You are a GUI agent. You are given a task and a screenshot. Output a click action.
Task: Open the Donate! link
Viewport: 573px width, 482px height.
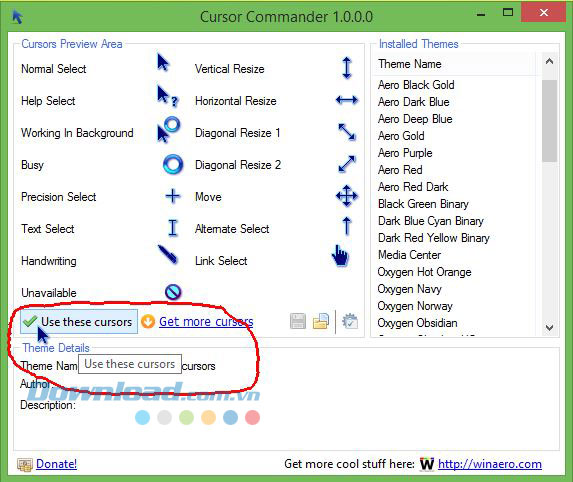[56, 464]
